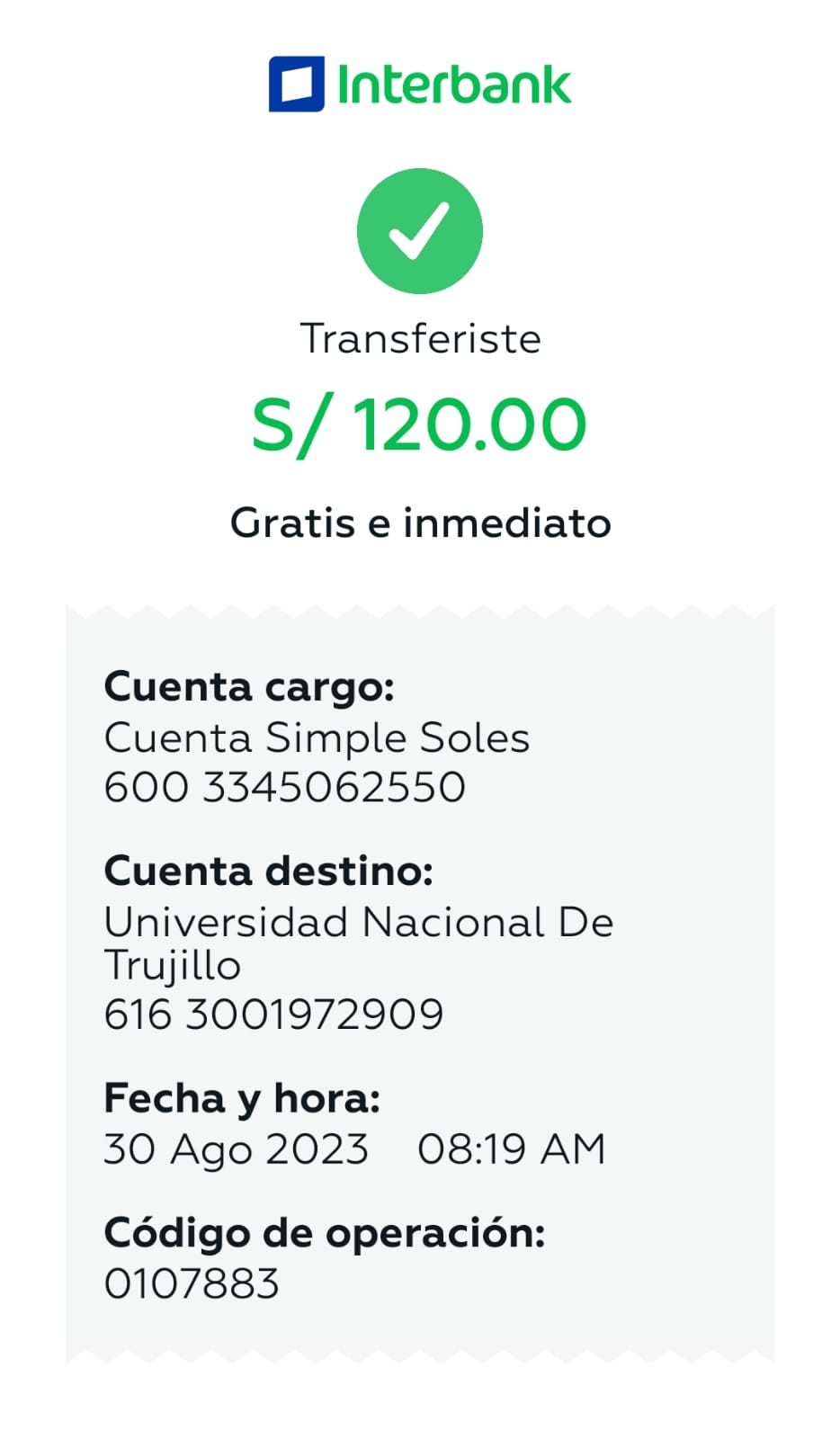The width and height of the screenshot is (840, 1439).
Task: Select operation code 0107883
Action: (x=192, y=1283)
